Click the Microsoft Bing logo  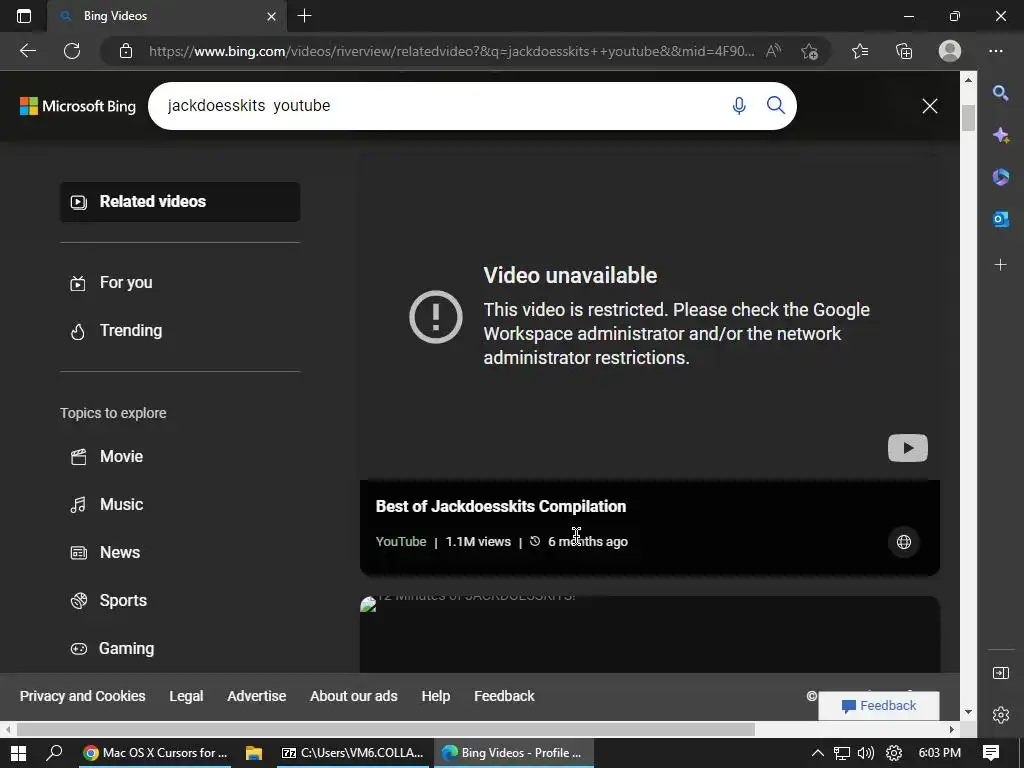[78, 106]
